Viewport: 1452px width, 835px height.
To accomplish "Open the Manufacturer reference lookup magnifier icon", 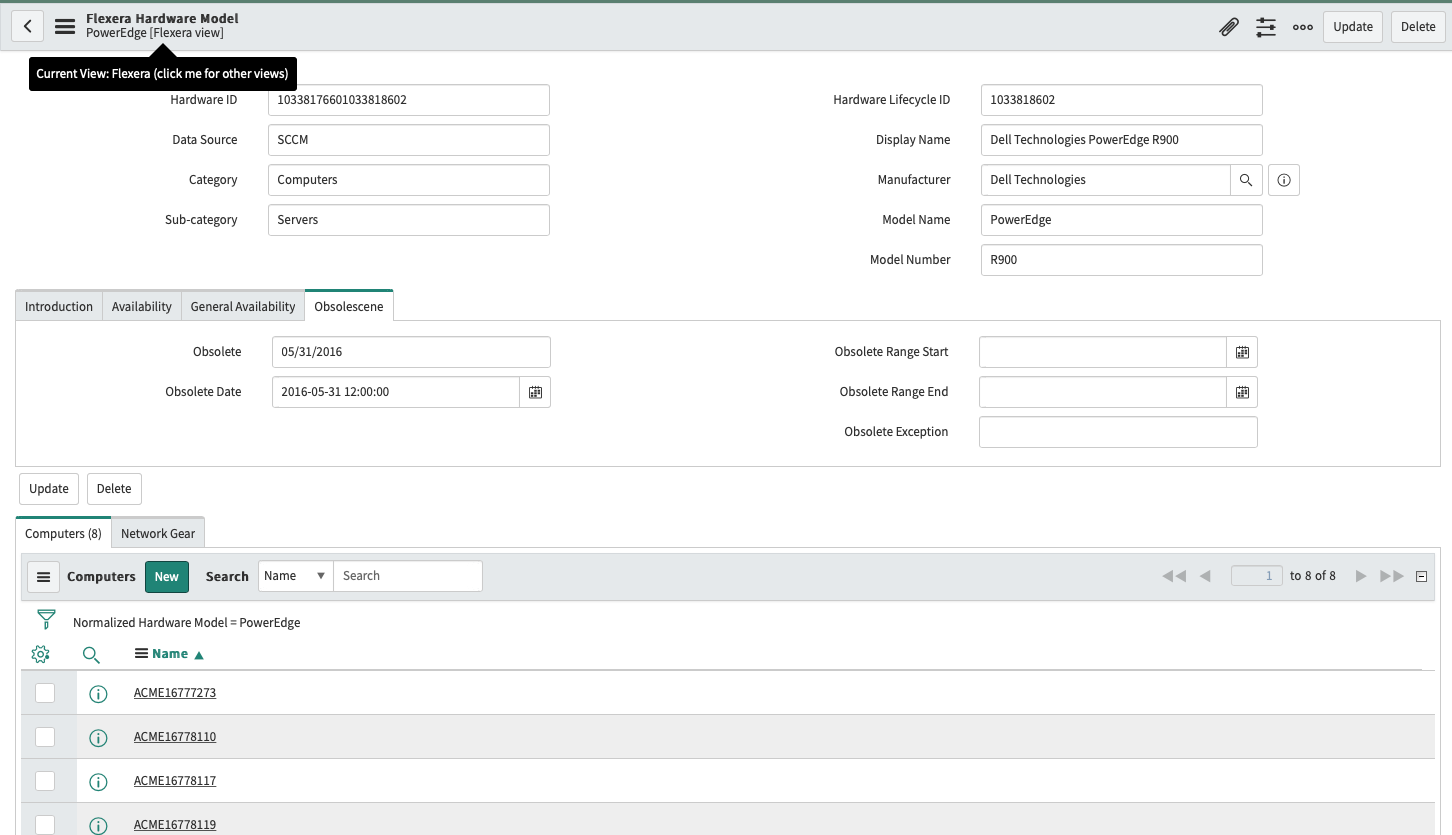I will click(x=1247, y=180).
